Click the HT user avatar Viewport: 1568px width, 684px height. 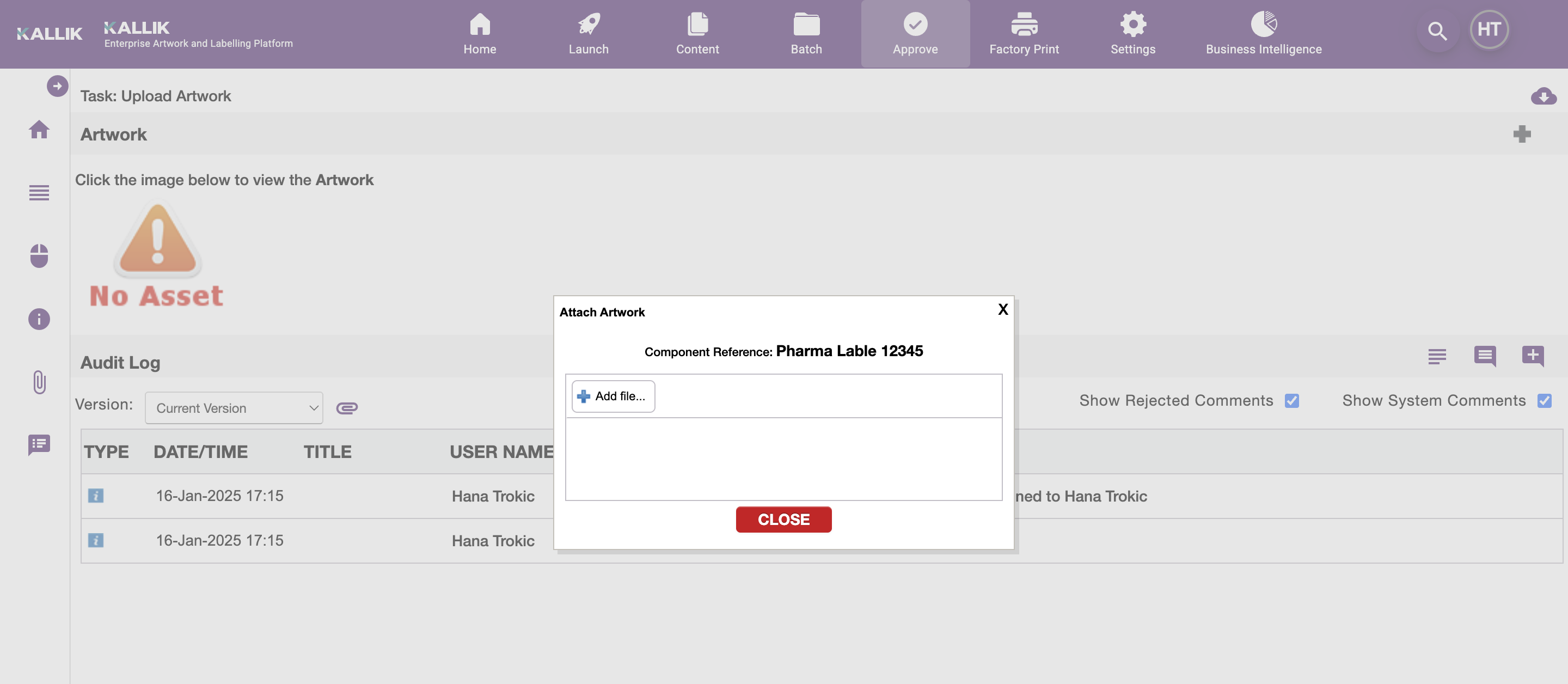1489,29
